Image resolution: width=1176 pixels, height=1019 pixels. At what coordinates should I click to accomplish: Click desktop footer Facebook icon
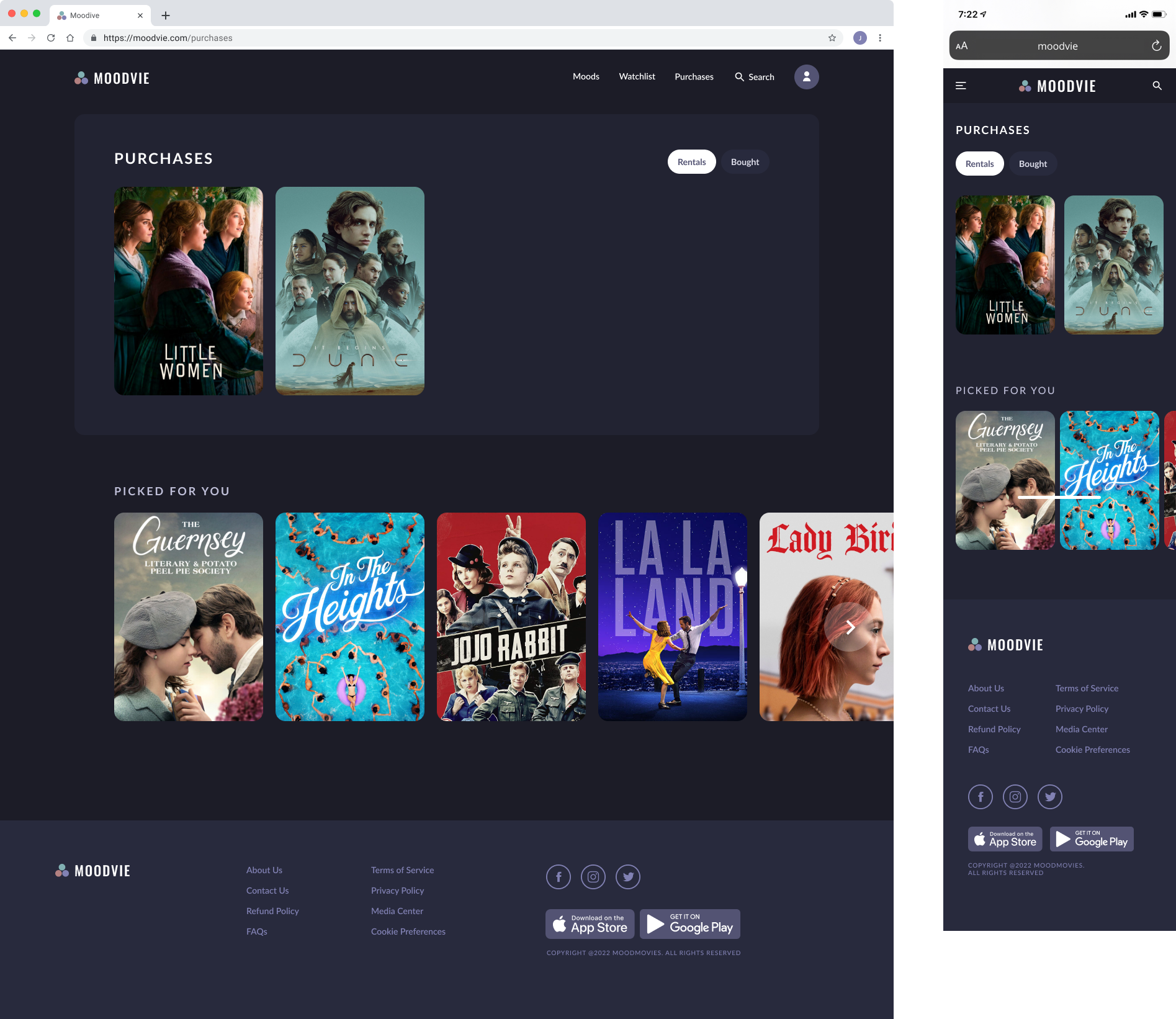(x=559, y=877)
